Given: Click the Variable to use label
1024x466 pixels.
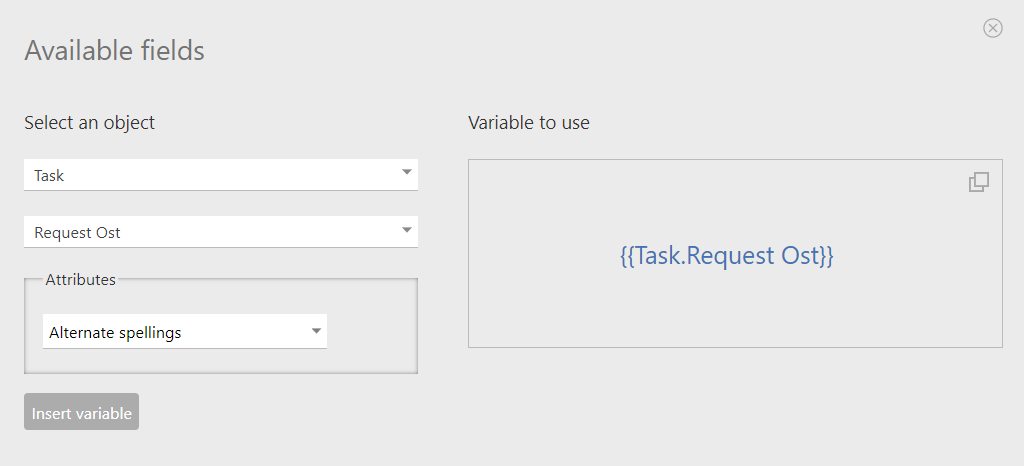Looking at the screenshot, I should coord(529,122).
